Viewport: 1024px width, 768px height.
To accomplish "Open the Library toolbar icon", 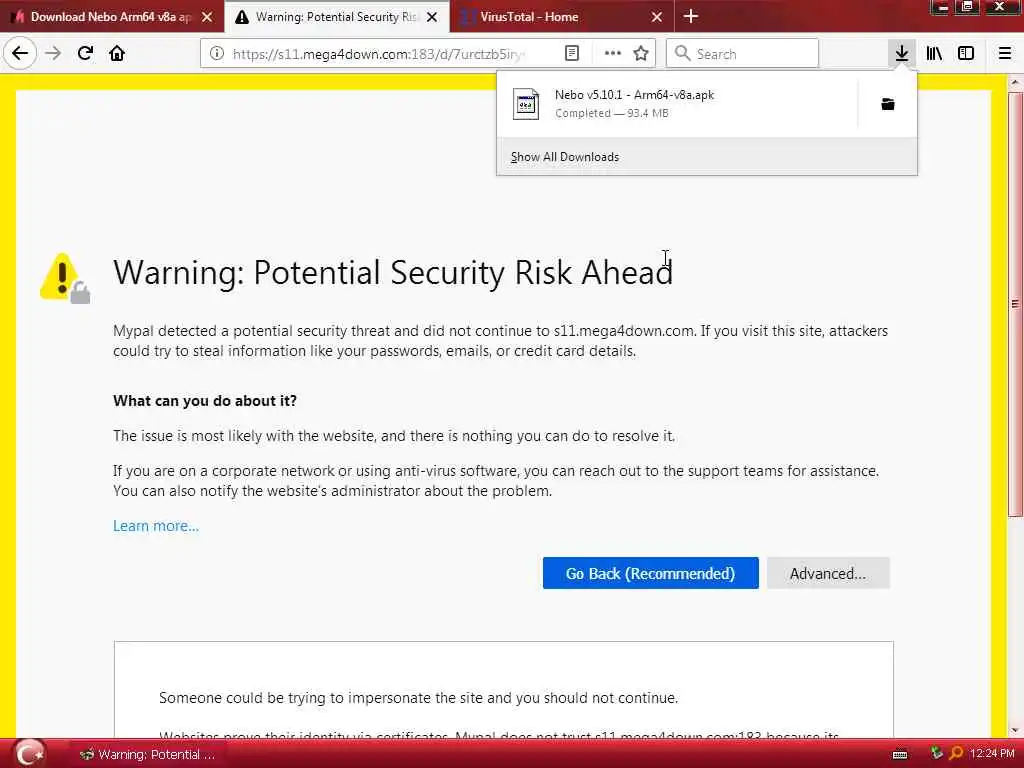I will pyautogui.click(x=934, y=54).
